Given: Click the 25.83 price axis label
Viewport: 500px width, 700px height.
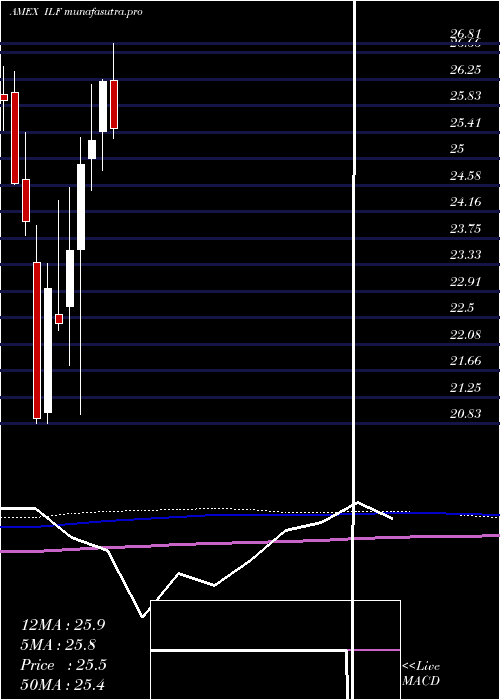Looking at the screenshot, I should (x=465, y=96).
